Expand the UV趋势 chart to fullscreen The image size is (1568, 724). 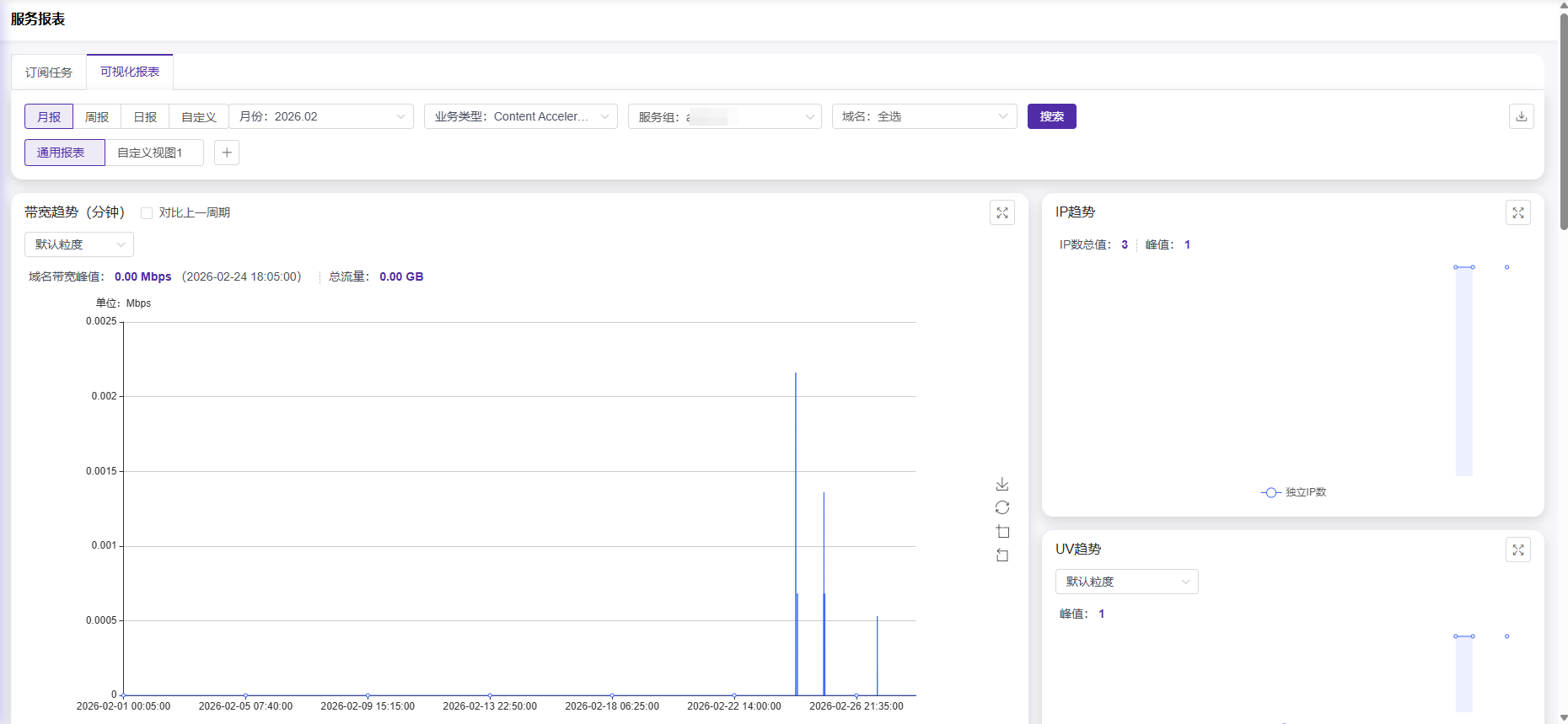click(x=1517, y=550)
